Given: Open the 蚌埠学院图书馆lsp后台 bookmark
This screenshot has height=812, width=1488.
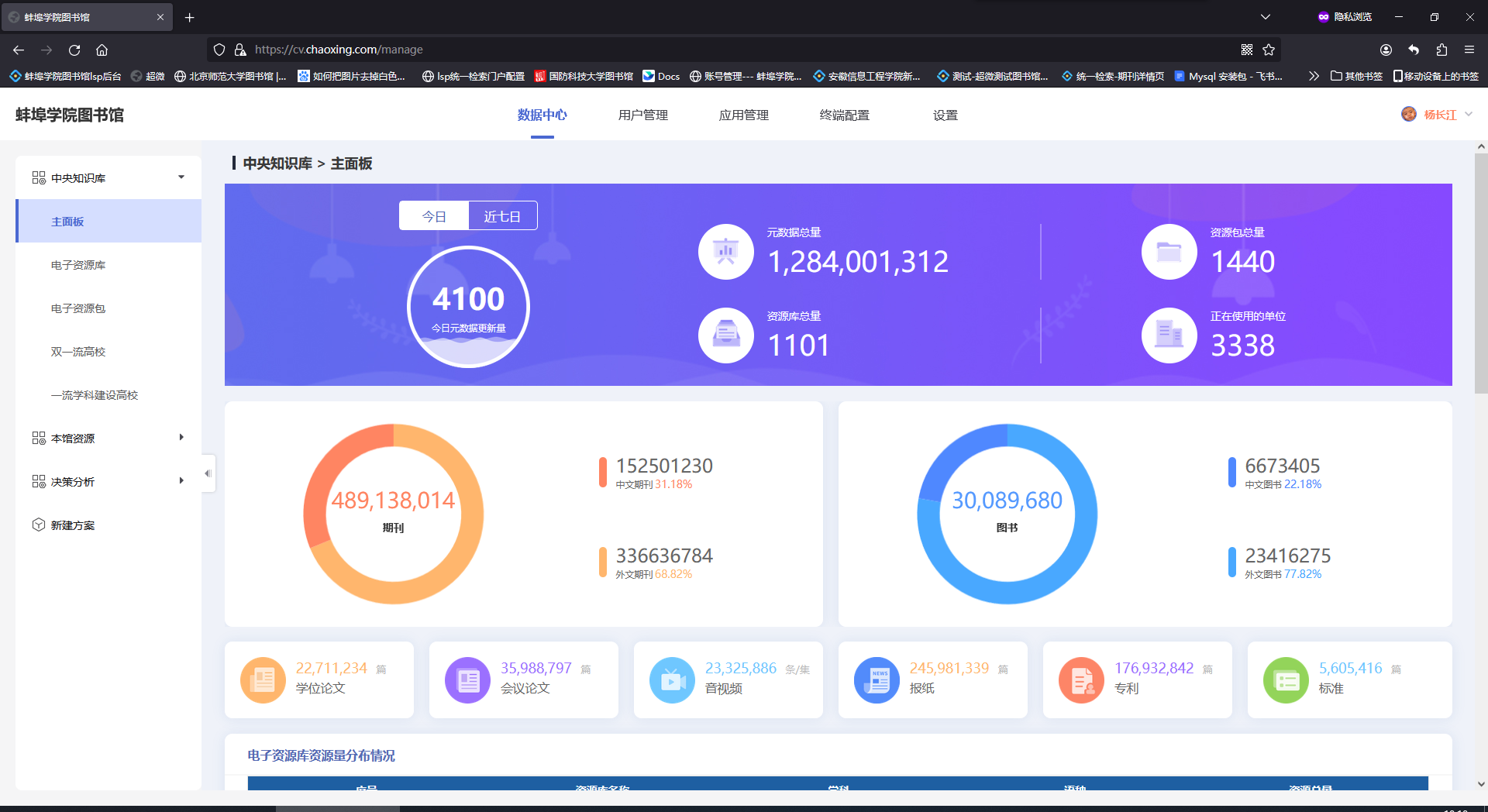Looking at the screenshot, I should click(65, 76).
